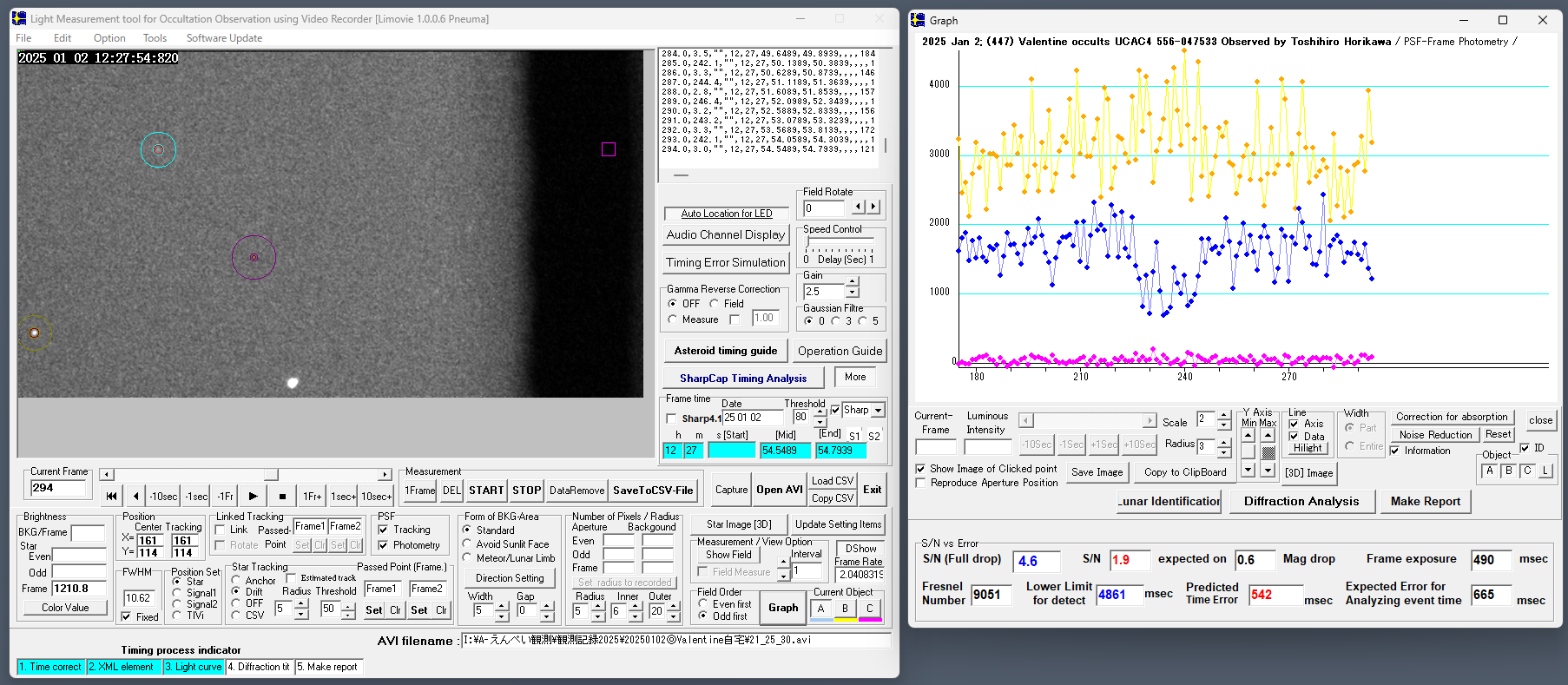Increase the Gain value with up arrow
Screen dimensions: 1568x685
(853, 281)
